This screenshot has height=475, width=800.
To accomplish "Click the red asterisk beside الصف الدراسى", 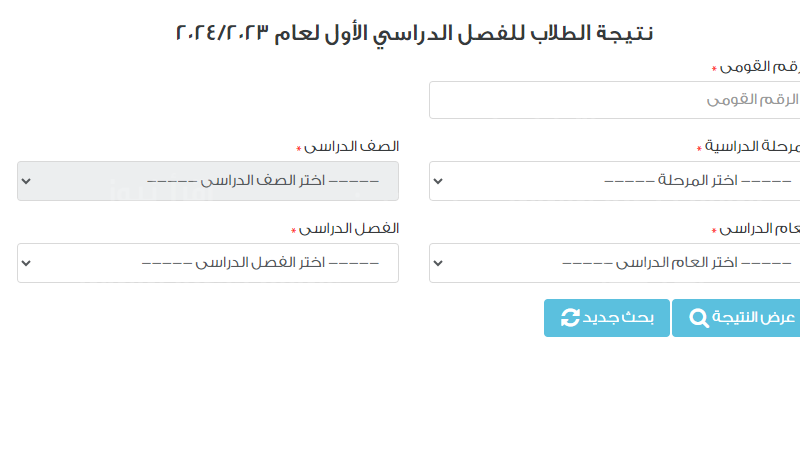I will pyautogui.click(x=298, y=149).
